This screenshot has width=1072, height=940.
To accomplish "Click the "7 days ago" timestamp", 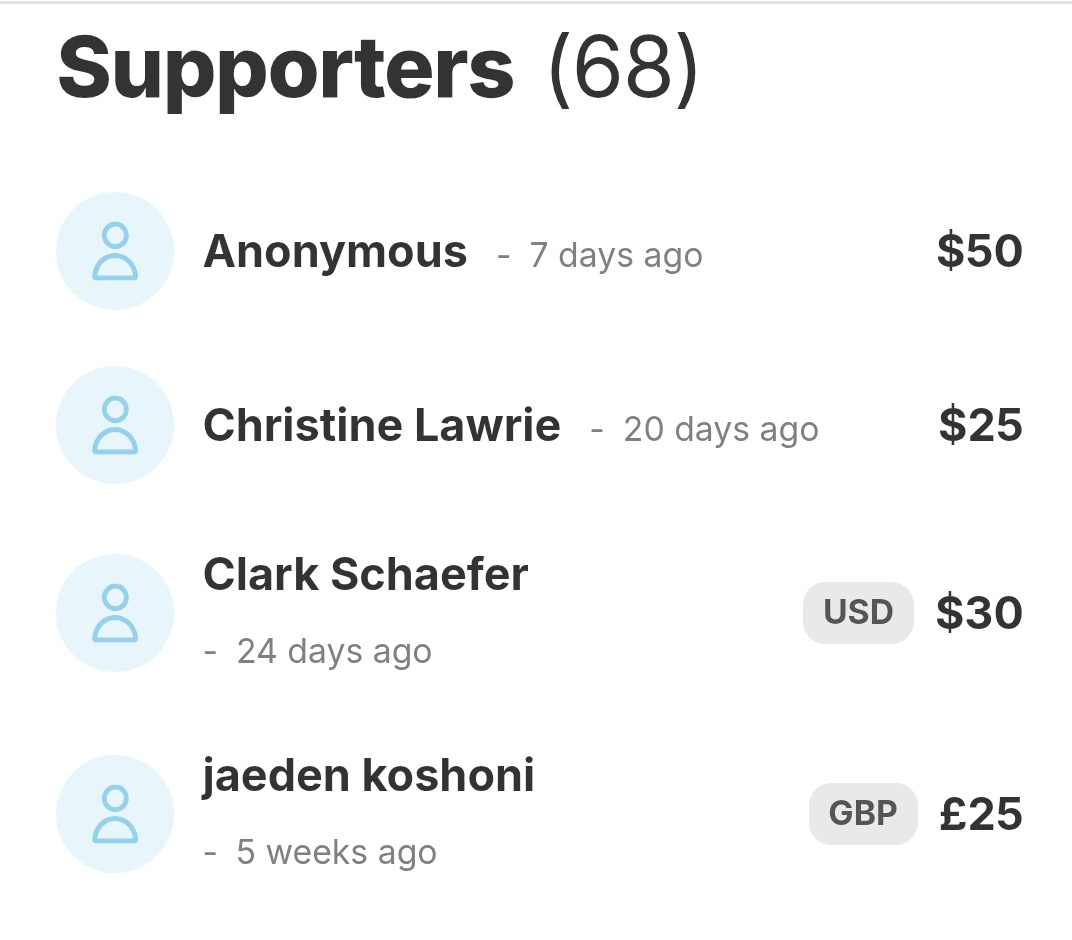I will [615, 256].
